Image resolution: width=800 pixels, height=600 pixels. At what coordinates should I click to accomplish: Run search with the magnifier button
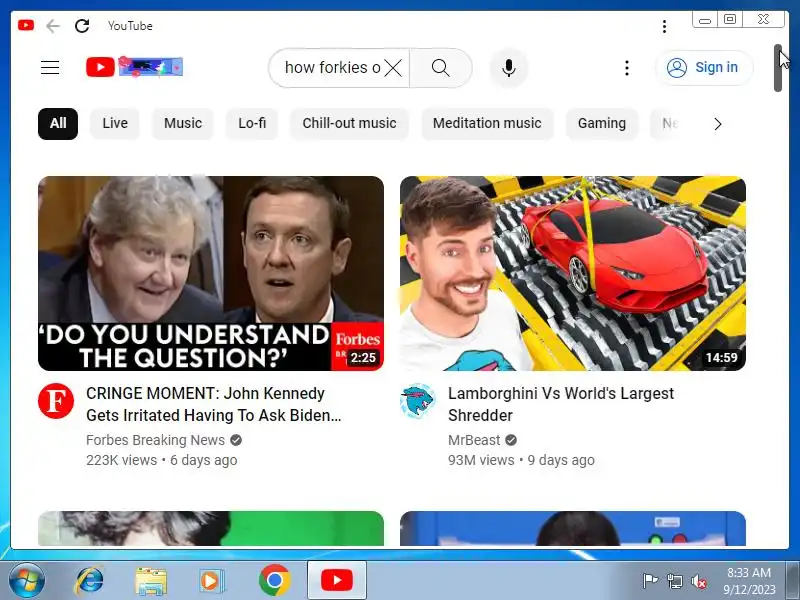click(x=441, y=67)
